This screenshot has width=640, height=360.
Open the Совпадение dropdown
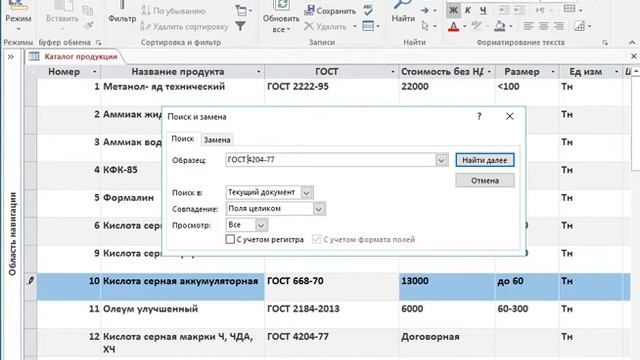319,209
